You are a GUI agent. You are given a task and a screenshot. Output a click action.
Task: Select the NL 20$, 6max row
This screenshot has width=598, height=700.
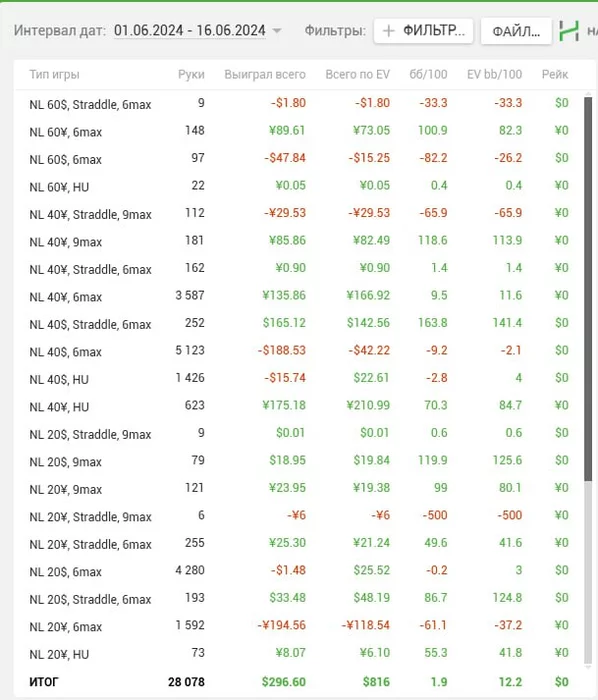[299, 571]
